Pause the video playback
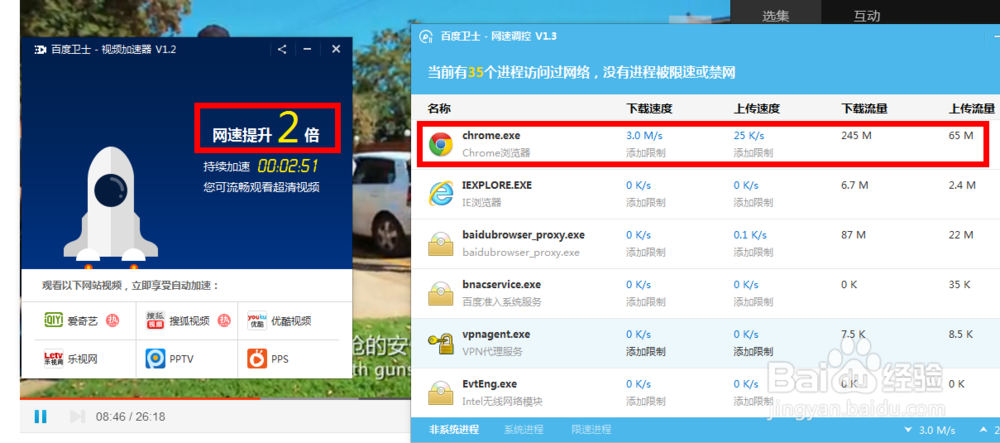This screenshot has width=1000, height=443. click(40, 417)
